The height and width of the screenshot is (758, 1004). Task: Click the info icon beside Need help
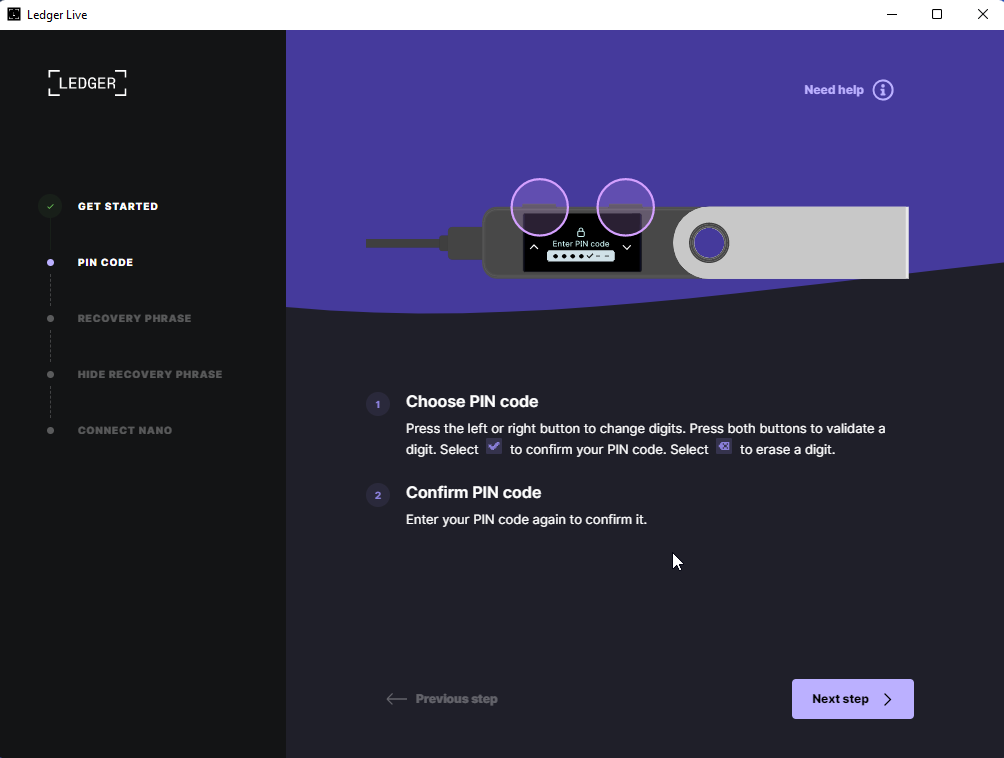[883, 90]
